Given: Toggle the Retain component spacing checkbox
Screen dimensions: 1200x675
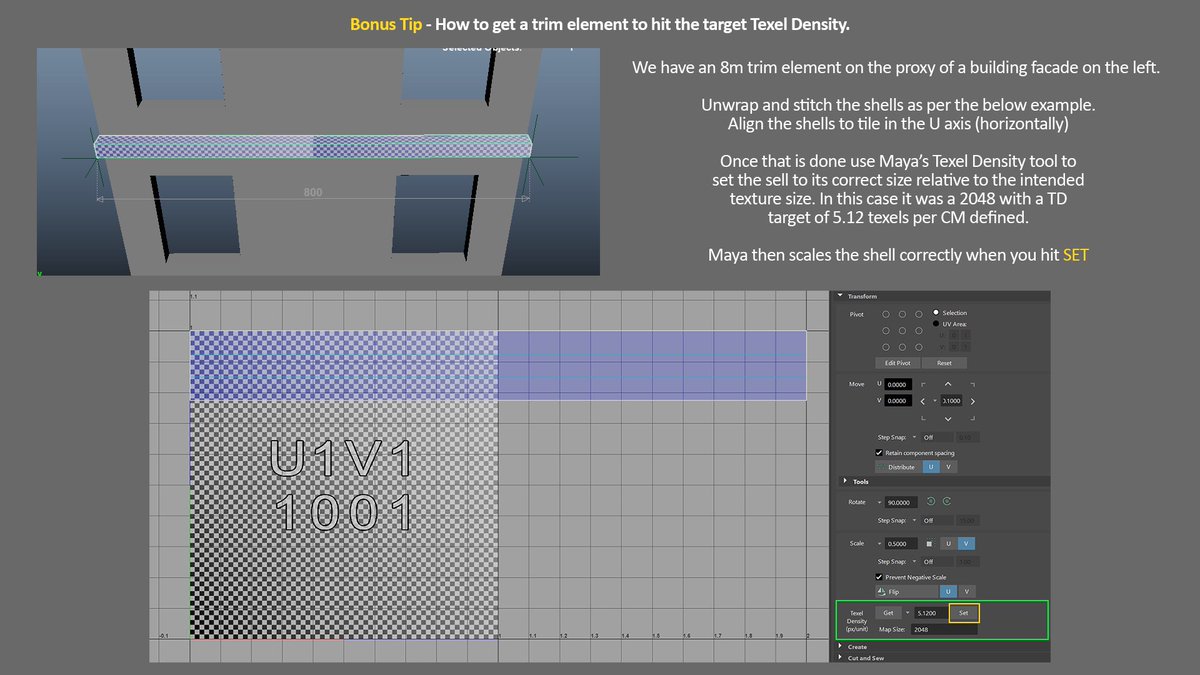Looking at the screenshot, I should (x=878, y=452).
